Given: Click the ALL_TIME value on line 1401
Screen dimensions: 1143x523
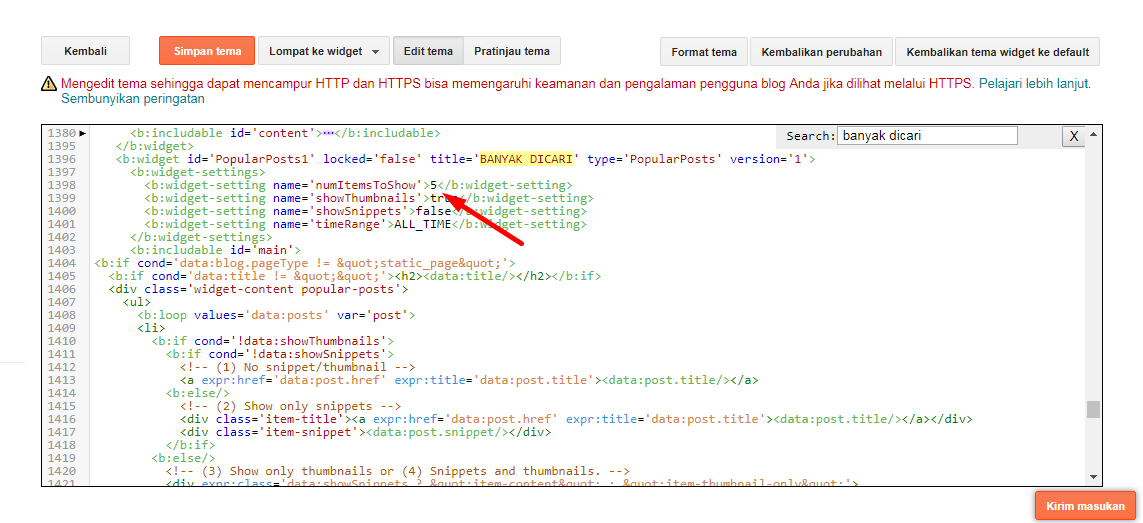Looking at the screenshot, I should pos(423,225).
